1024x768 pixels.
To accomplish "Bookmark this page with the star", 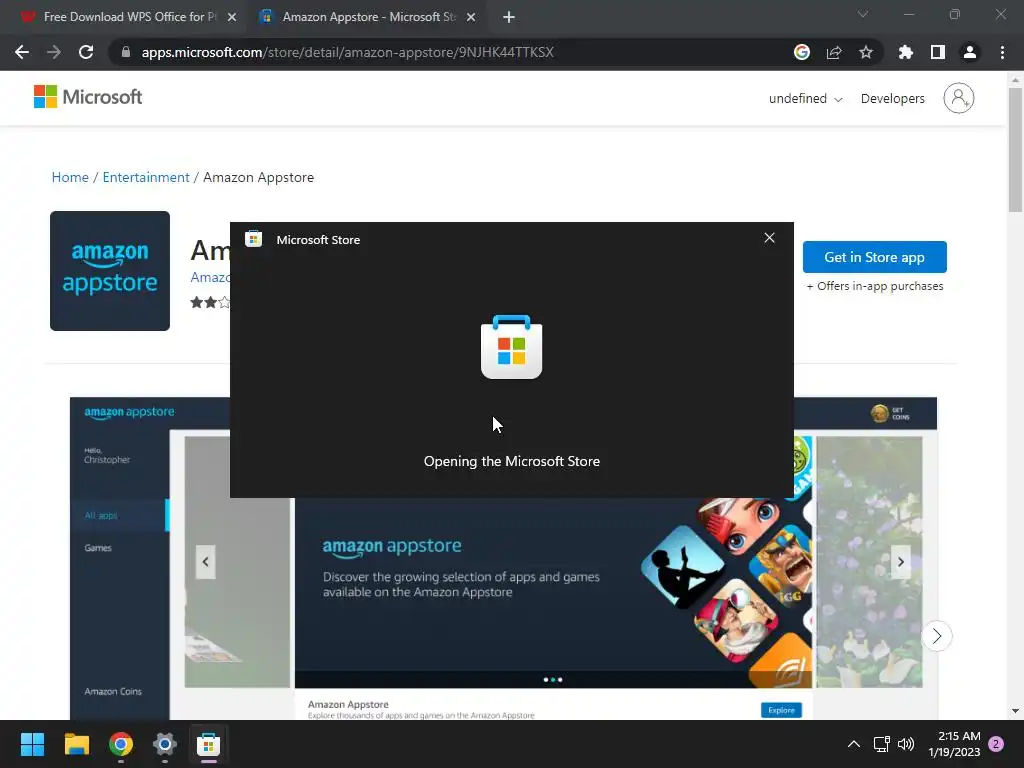I will 865,52.
